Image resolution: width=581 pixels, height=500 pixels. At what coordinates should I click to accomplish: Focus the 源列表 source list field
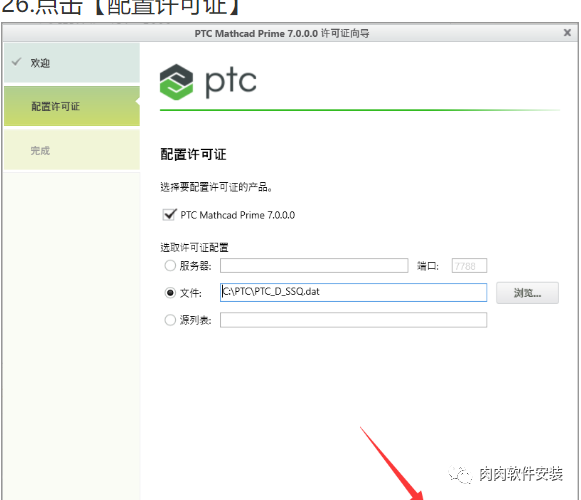tap(353, 320)
